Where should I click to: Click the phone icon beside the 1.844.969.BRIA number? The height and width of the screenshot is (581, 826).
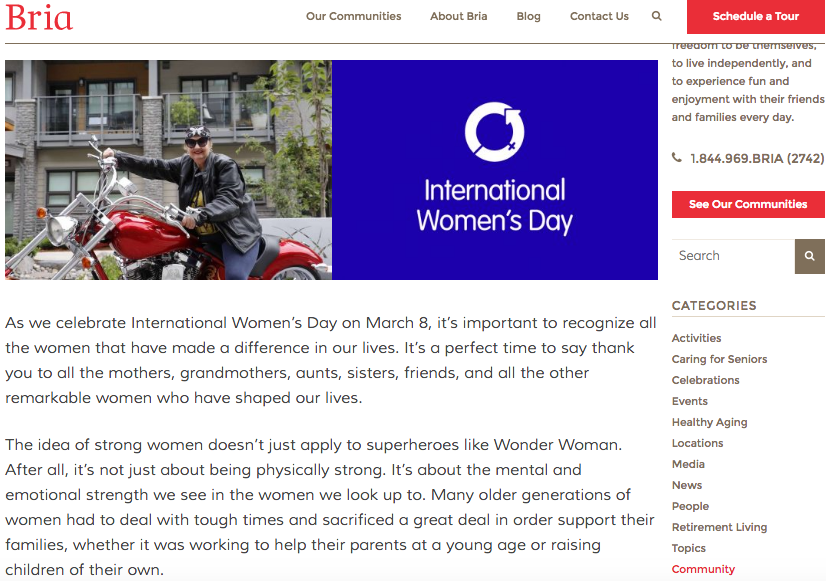677,157
